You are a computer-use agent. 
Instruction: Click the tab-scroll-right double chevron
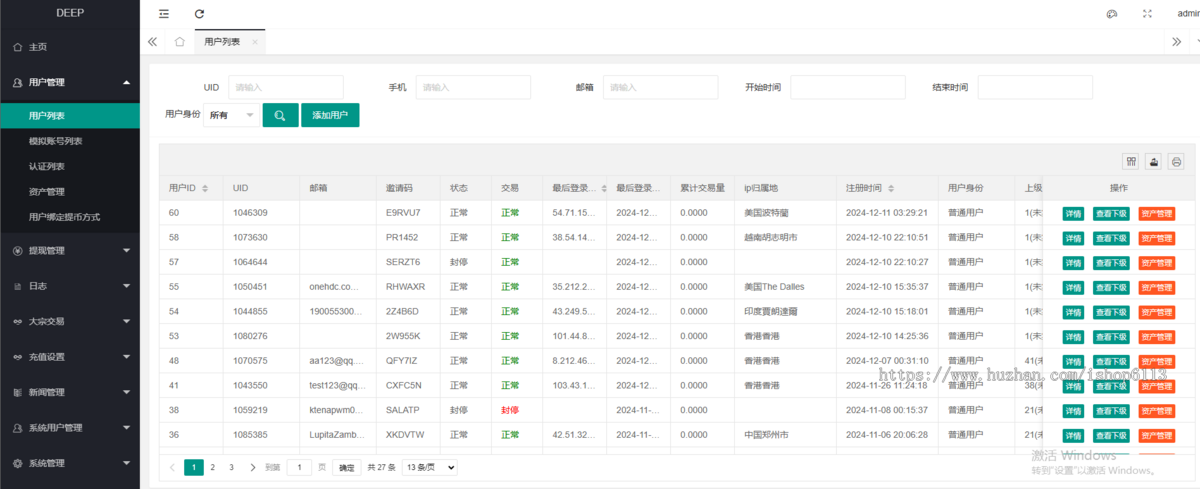tap(1177, 42)
